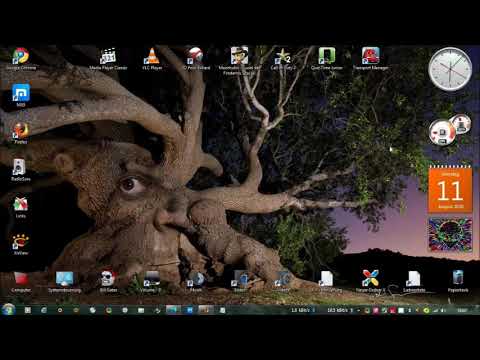Click the green round system tray icon
The width and height of the screenshot is (480, 360).
[426, 310]
